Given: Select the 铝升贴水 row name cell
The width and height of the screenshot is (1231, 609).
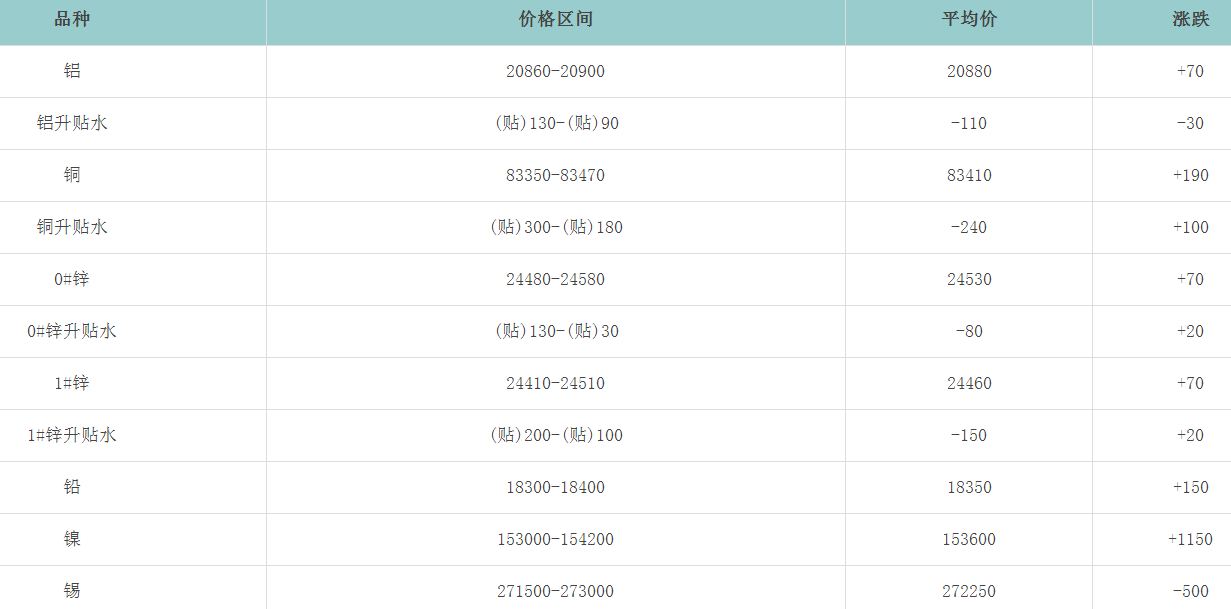Looking at the screenshot, I should 72,123.
